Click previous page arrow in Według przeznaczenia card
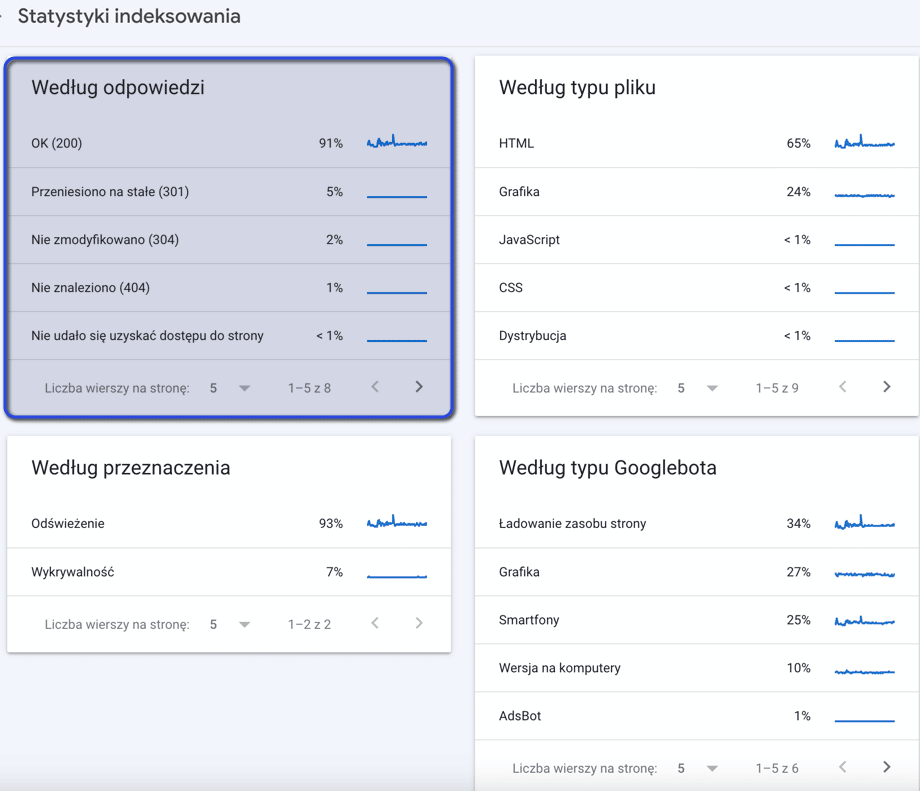The width and height of the screenshot is (920, 791). (375, 623)
